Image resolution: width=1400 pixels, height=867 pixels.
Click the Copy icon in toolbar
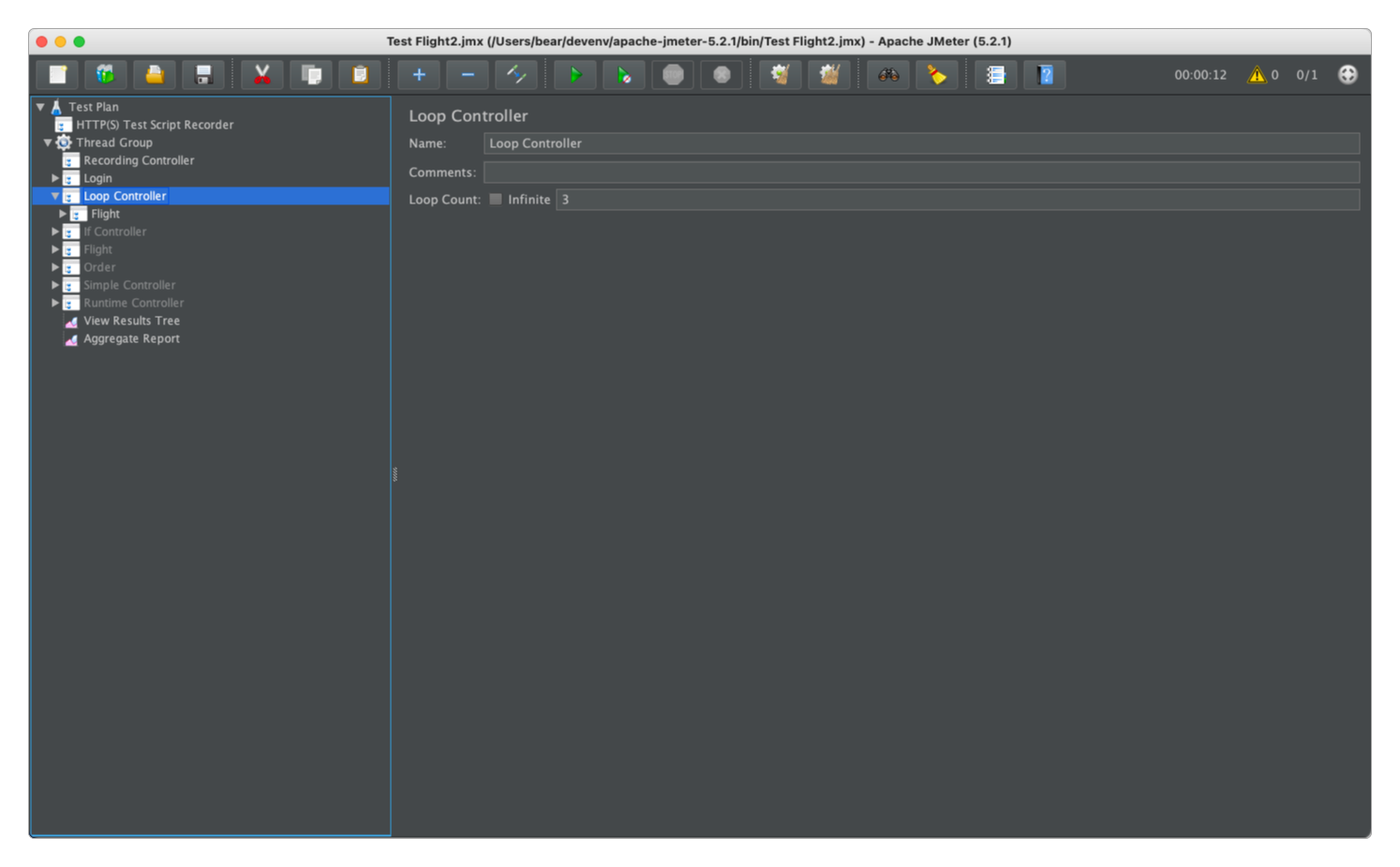(x=311, y=75)
